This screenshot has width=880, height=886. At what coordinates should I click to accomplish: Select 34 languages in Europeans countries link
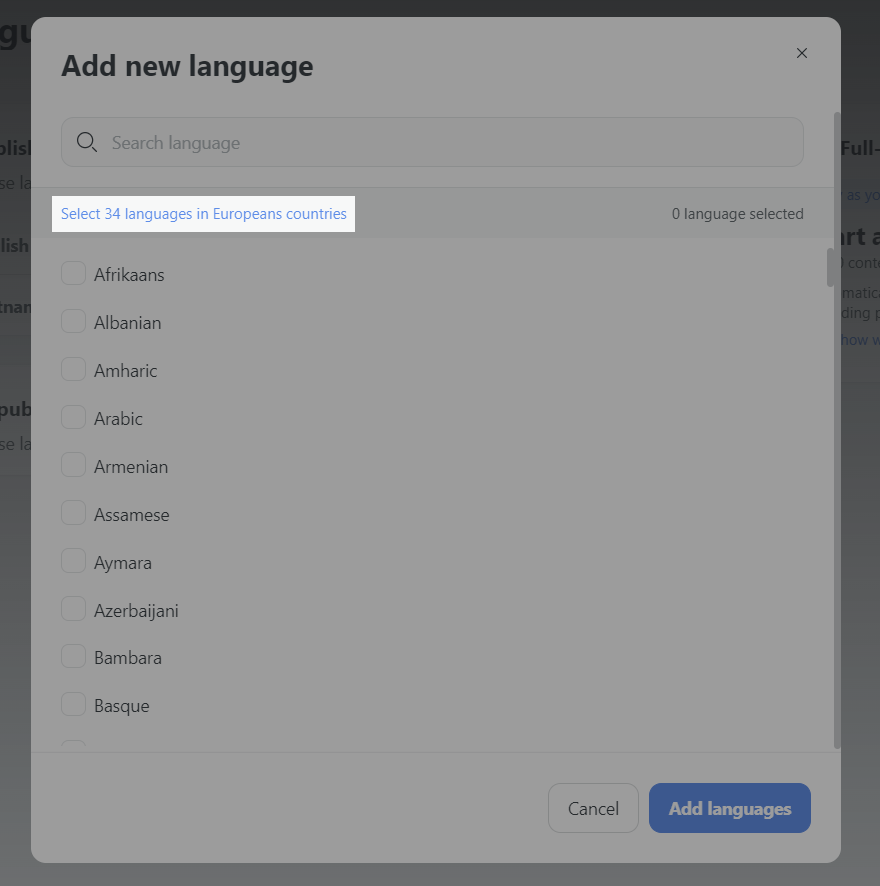click(x=204, y=214)
